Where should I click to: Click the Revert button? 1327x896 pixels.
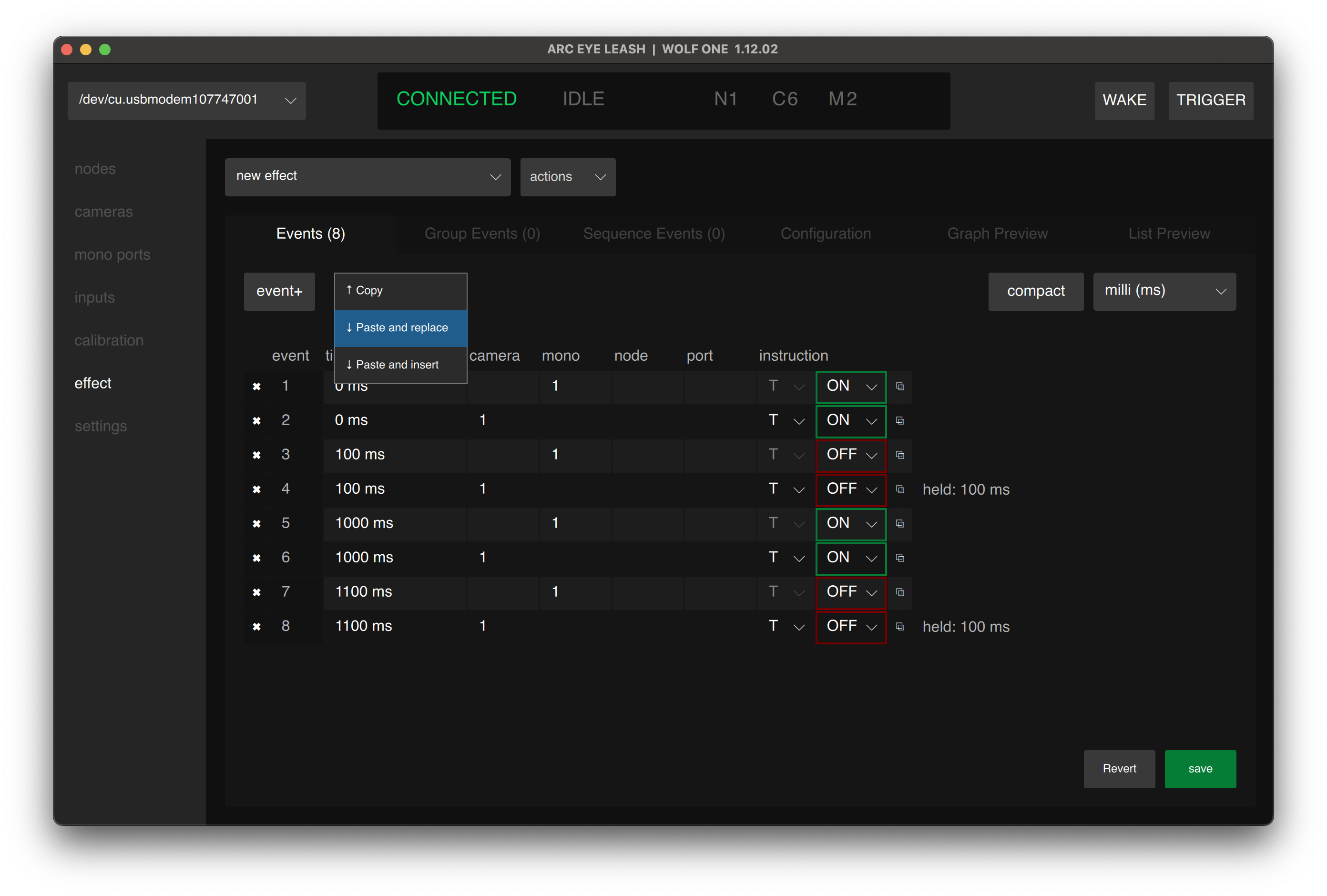1119,769
